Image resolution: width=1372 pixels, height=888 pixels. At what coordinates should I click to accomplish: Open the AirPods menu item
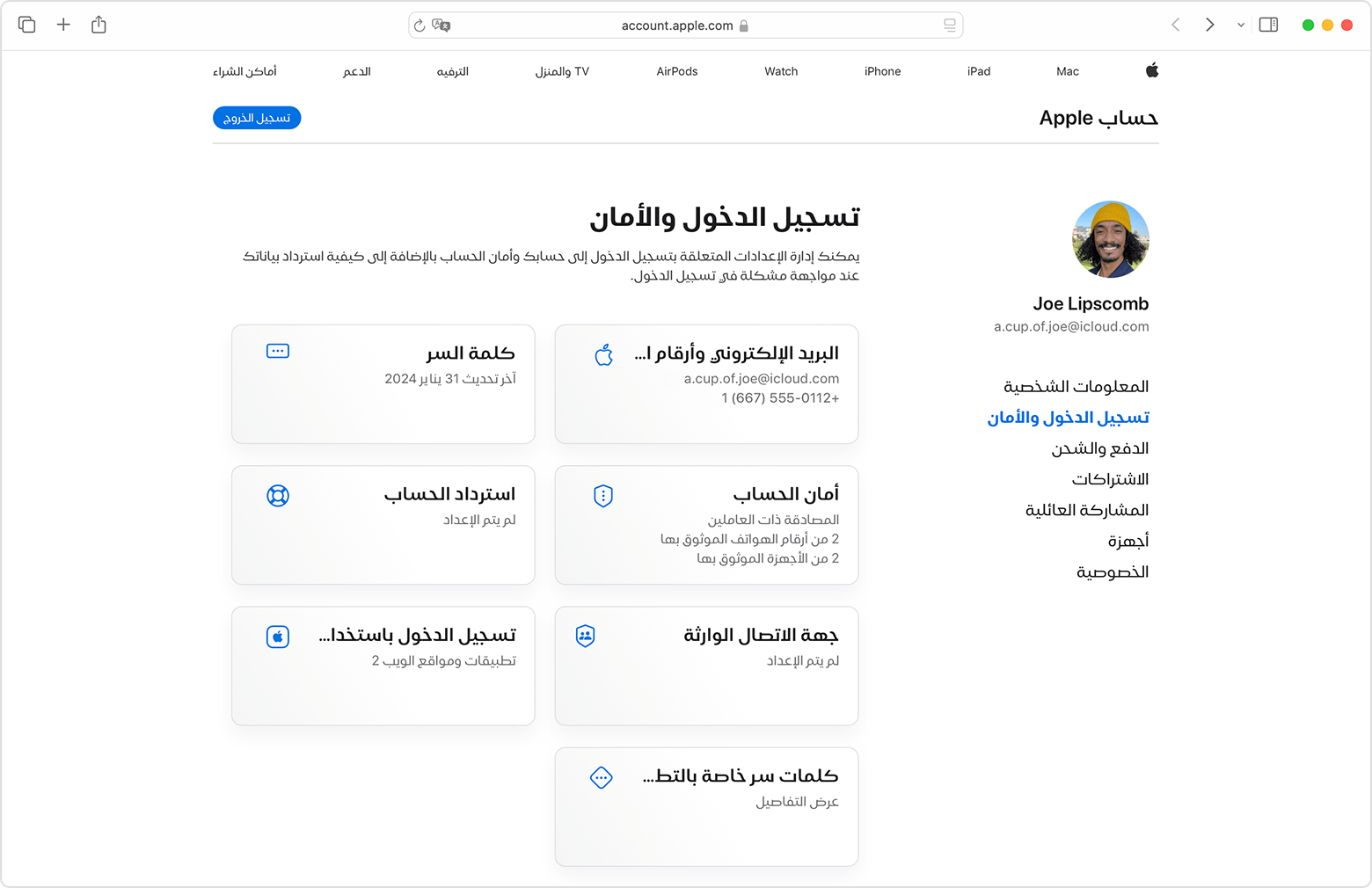click(677, 71)
